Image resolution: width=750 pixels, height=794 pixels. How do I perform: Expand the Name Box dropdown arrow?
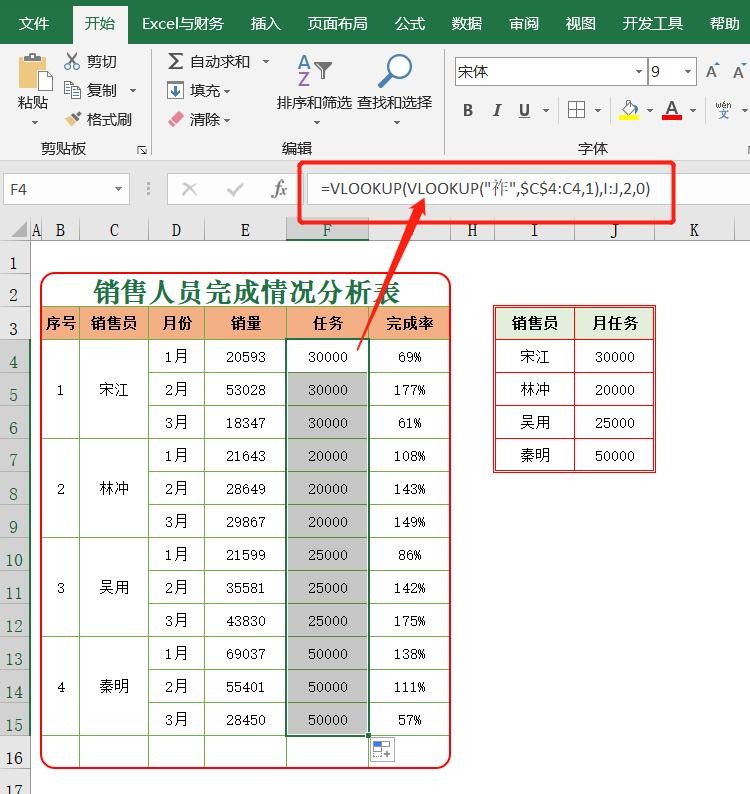pyautogui.click(x=119, y=189)
